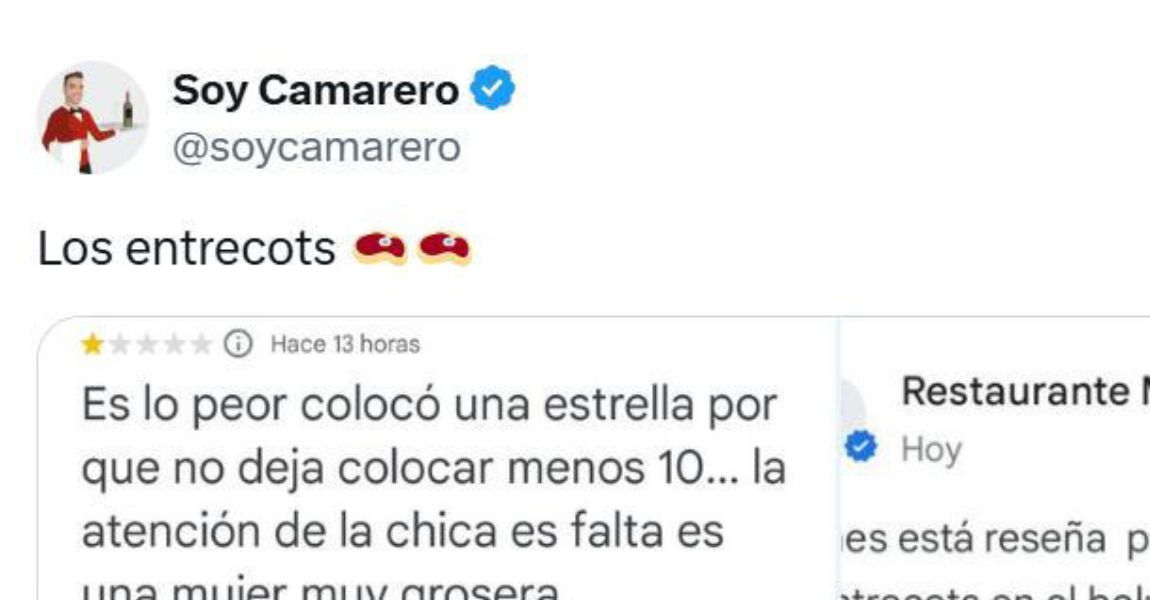Open the @soycamarero handle link

coord(316,147)
